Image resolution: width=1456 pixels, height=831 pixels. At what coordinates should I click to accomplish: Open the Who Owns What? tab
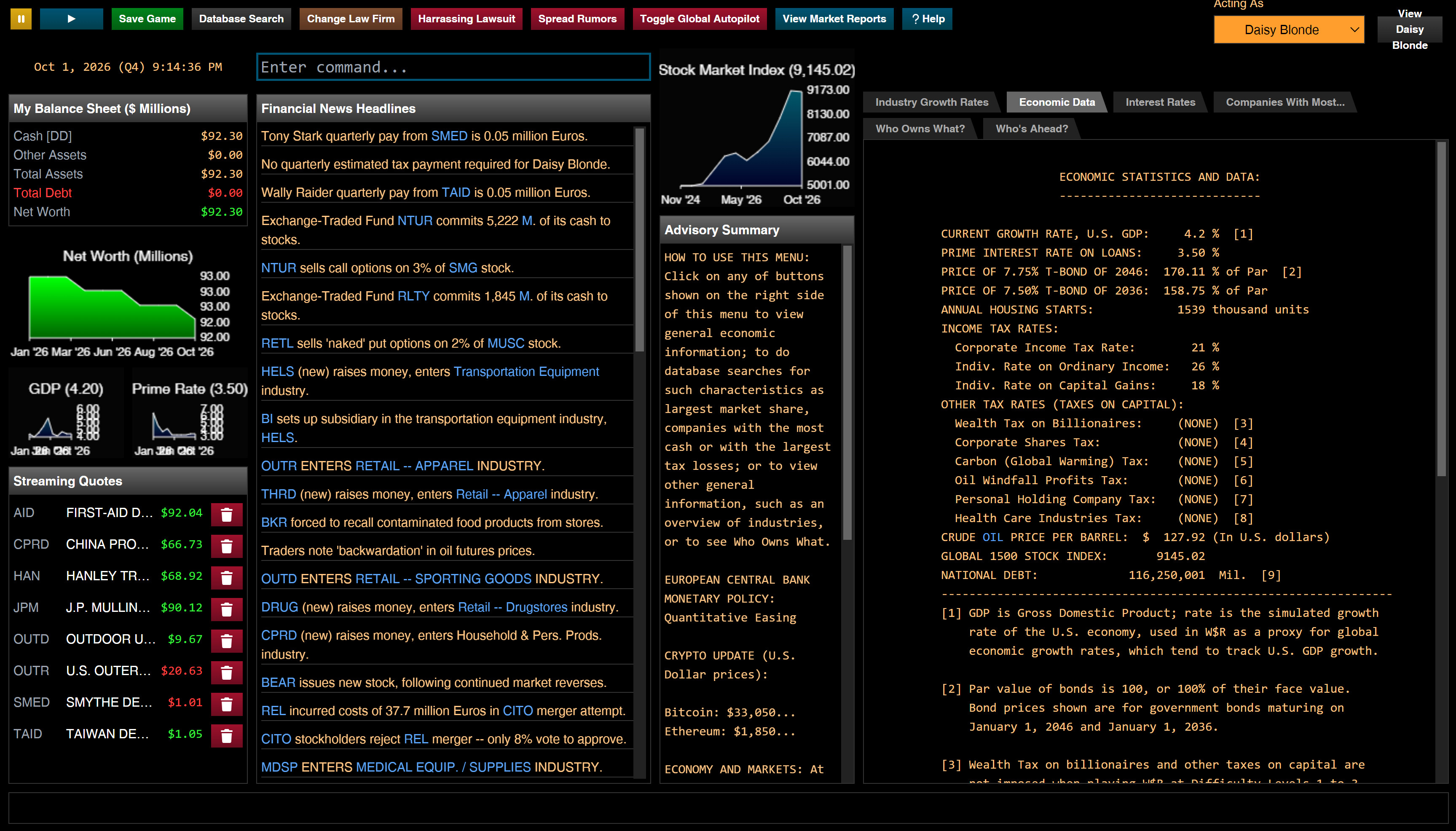click(x=920, y=129)
